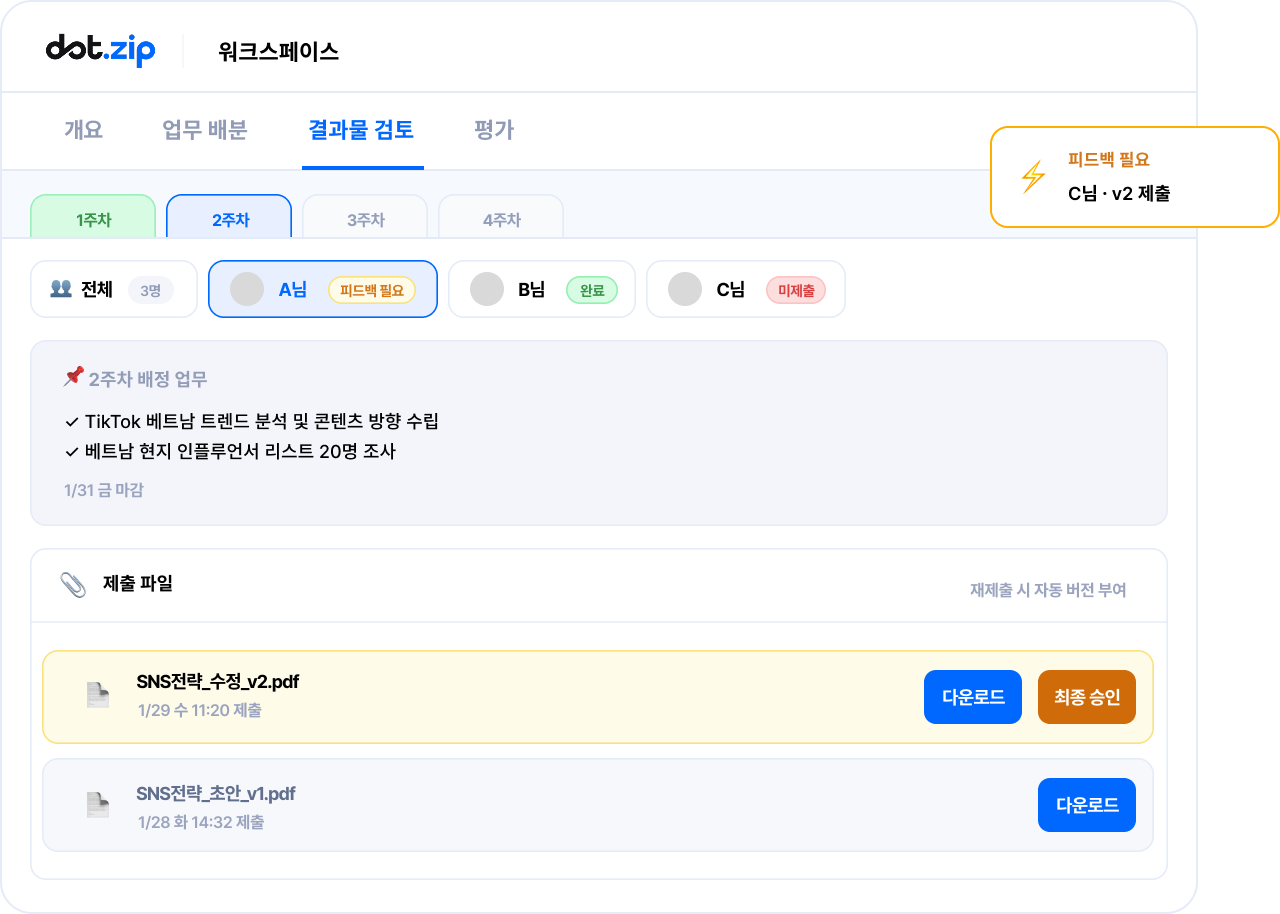1280x914 pixels.
Task: Click the 최종 승인 button
Action: [1087, 696]
